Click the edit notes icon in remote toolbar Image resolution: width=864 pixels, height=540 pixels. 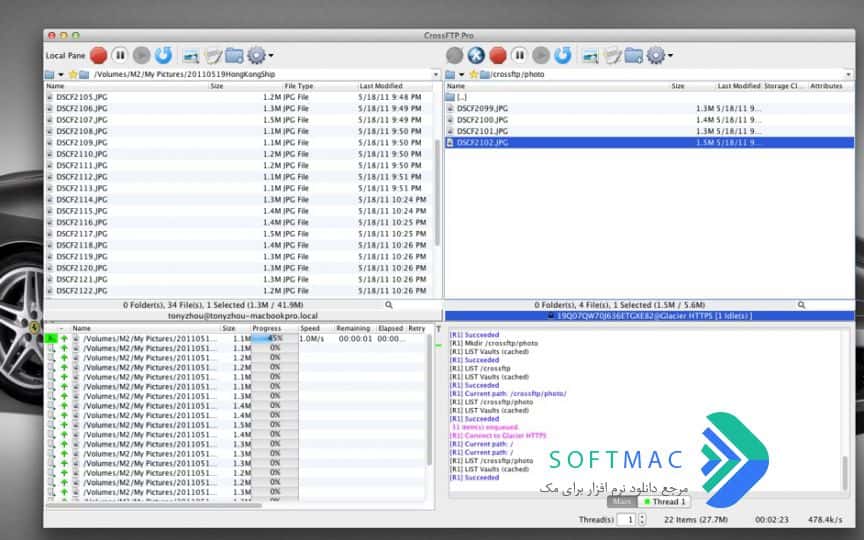point(612,56)
